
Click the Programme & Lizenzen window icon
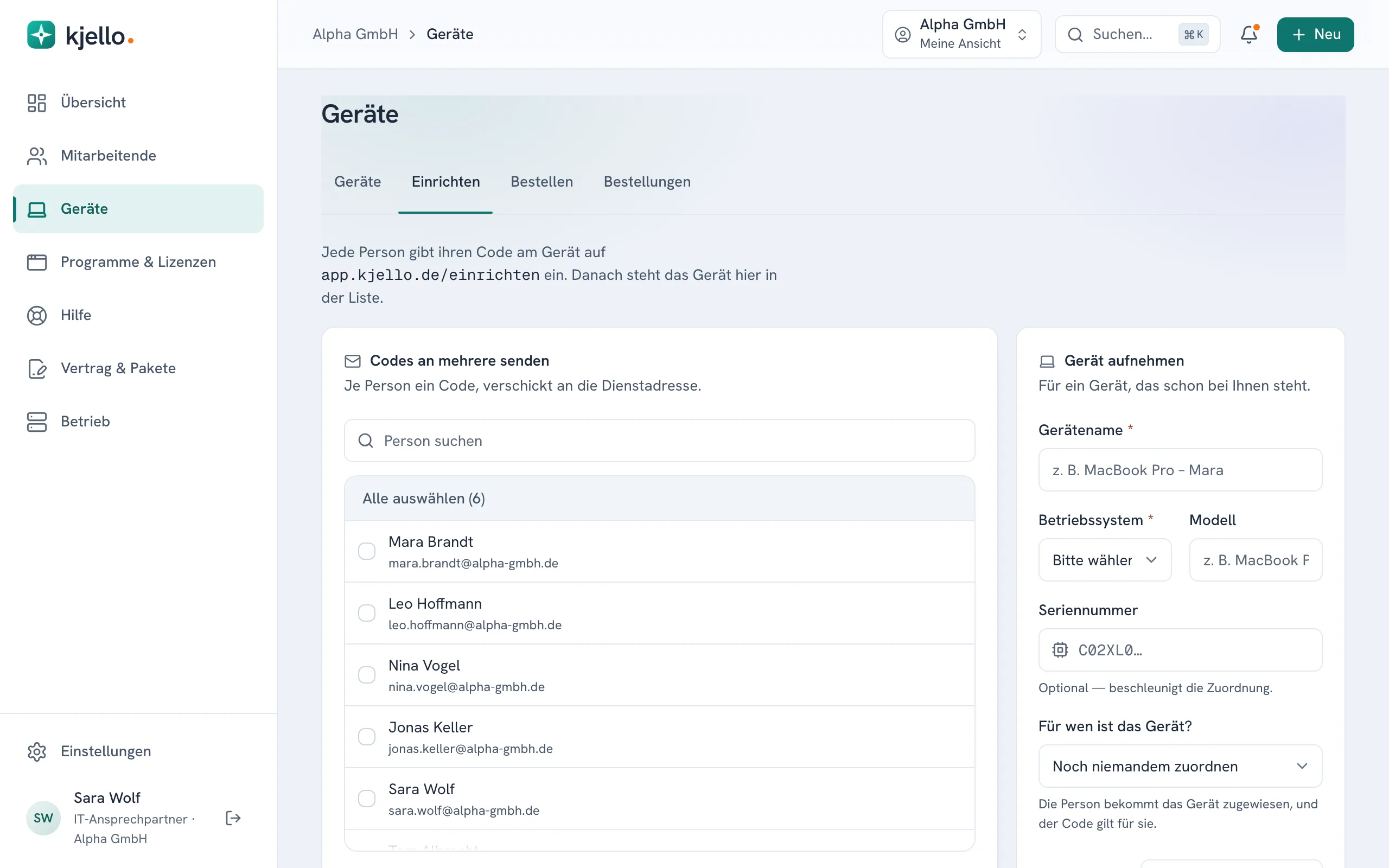pos(37,263)
